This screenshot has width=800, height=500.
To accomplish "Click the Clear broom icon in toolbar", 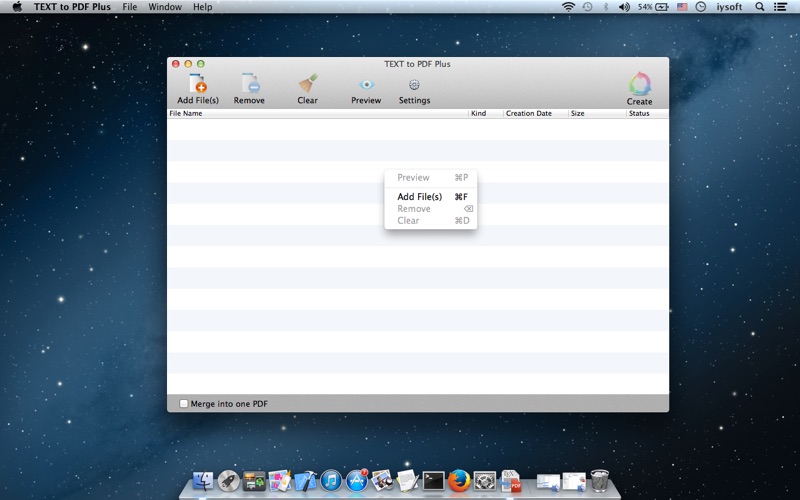I will point(308,83).
